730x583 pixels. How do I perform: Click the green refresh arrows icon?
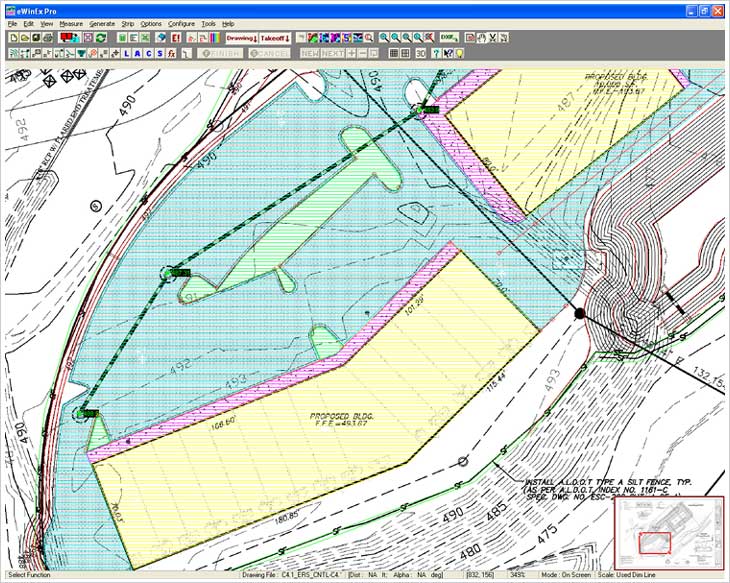click(x=101, y=38)
